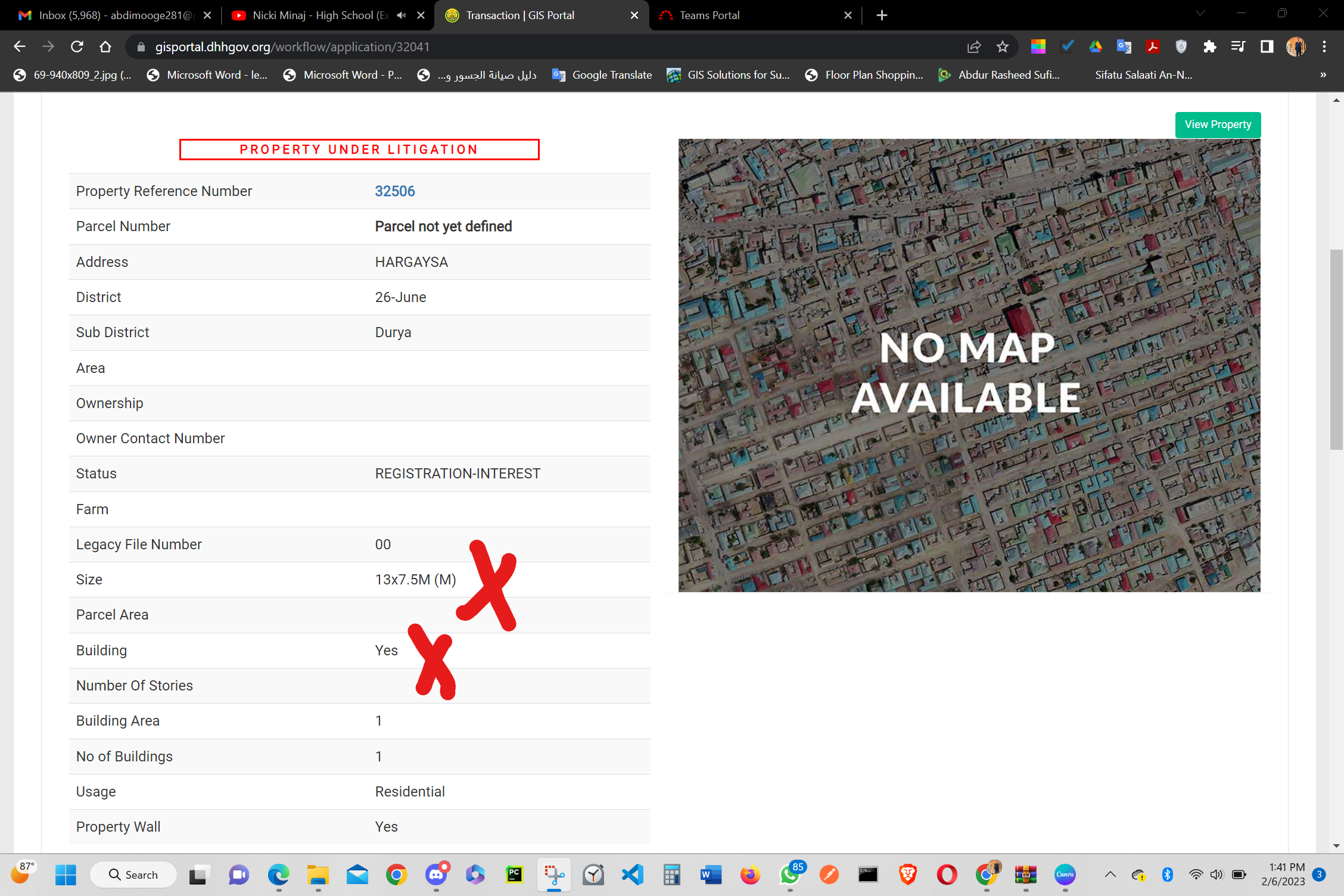Open Discord from the taskbar
Image resolution: width=1344 pixels, height=896 pixels.
tap(436, 875)
